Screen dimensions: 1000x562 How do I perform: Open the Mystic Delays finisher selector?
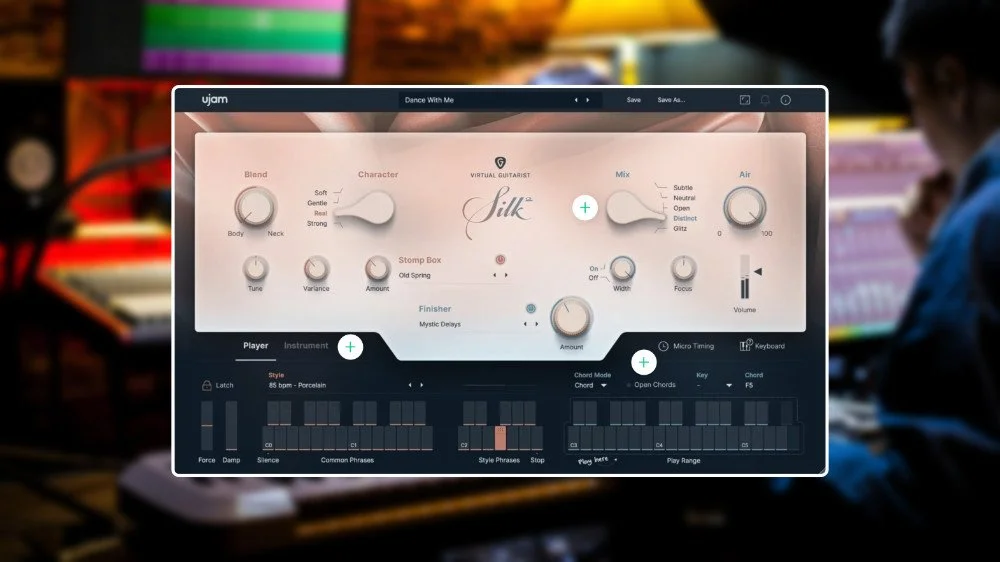(439, 324)
